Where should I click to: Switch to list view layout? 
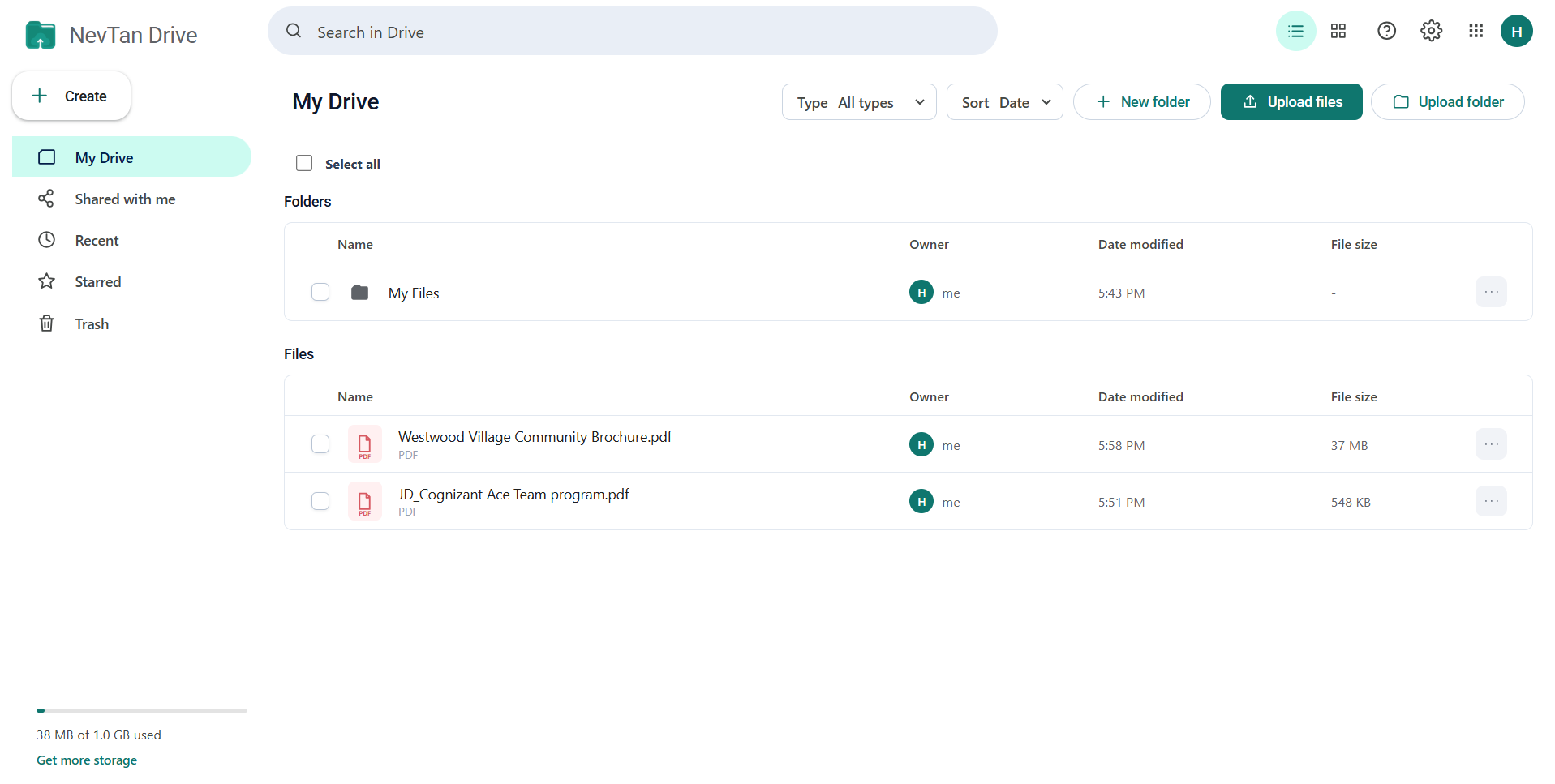[1295, 32]
